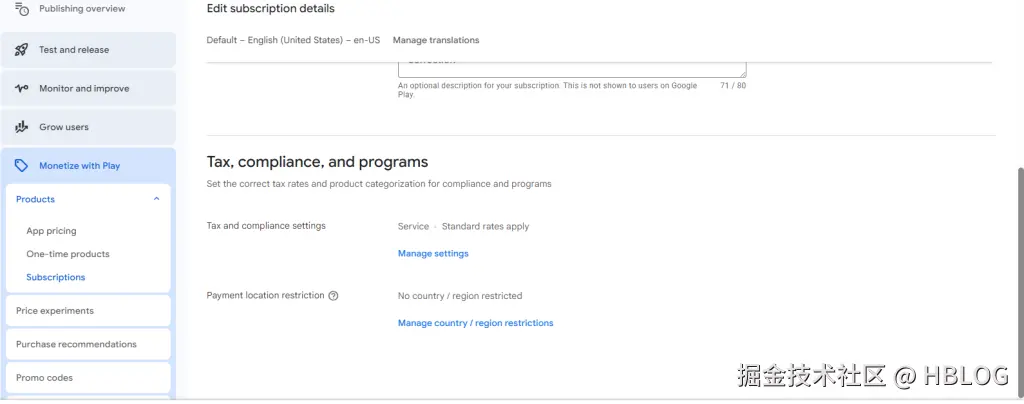Screen dimensions: 1024x404
Task: Click the Manage settings link
Action: 433,254
